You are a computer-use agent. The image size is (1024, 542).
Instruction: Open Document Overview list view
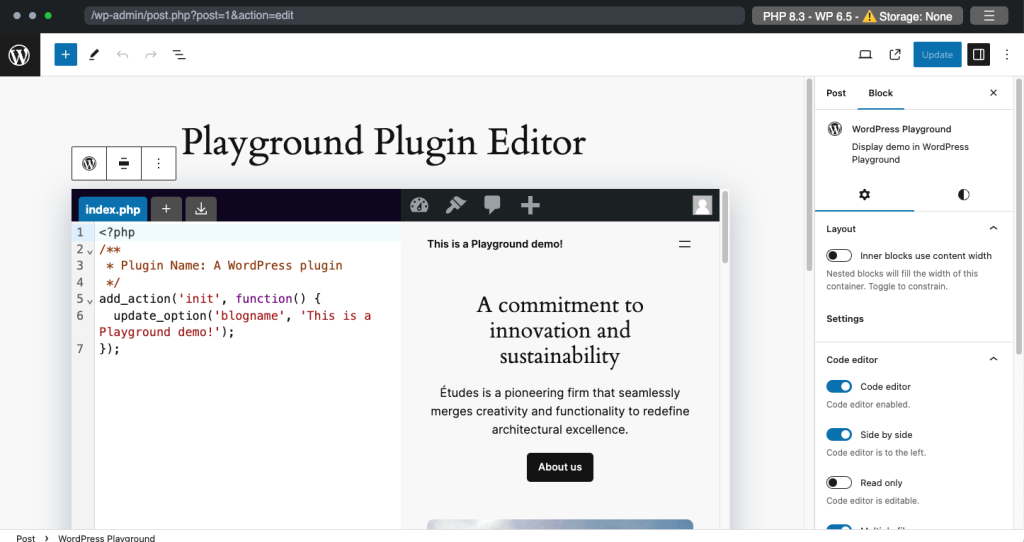click(x=179, y=55)
